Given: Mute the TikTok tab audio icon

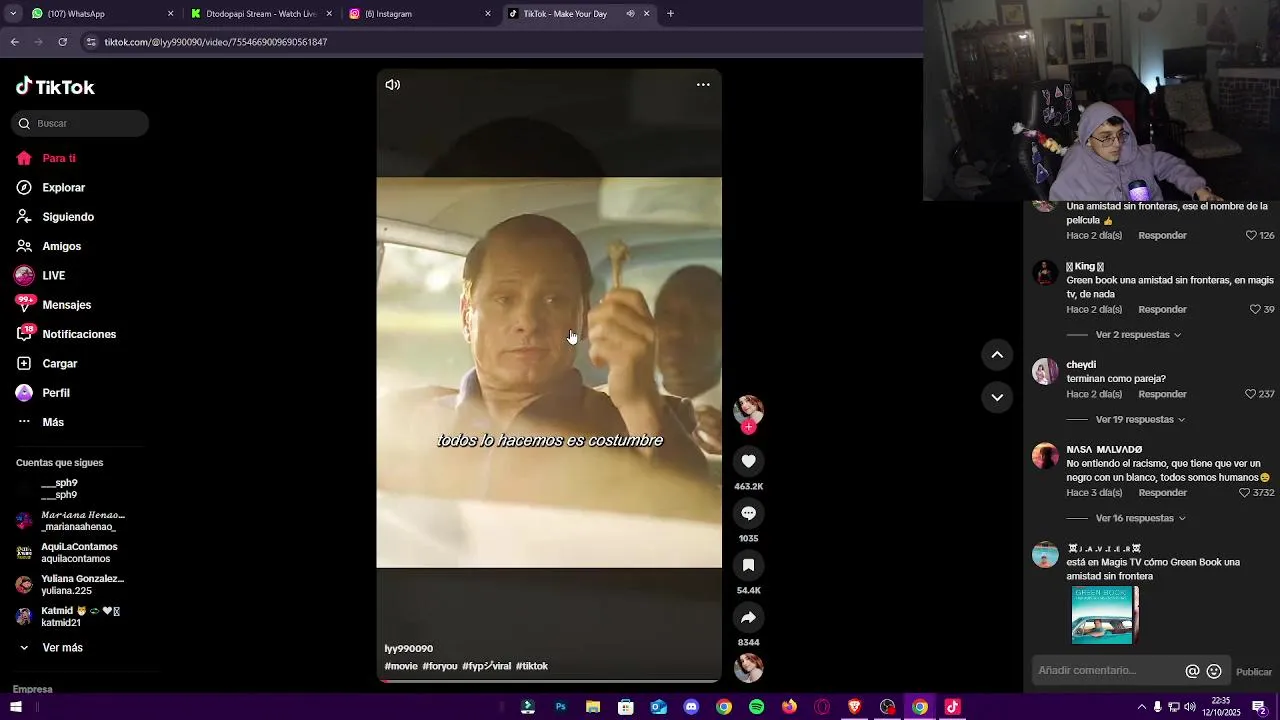Looking at the screenshot, I should 630,14.
